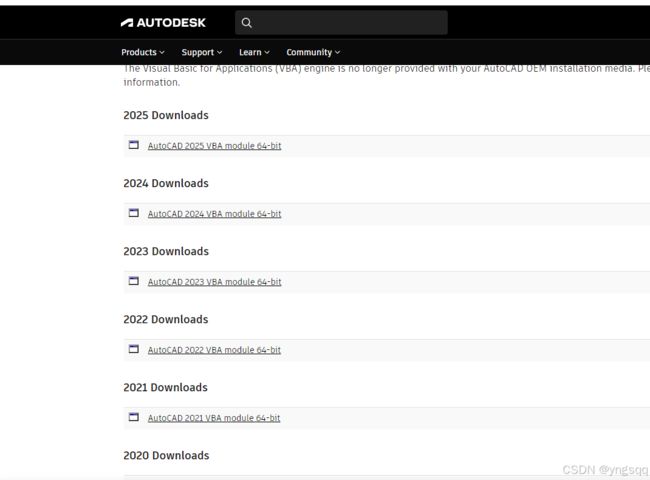The width and height of the screenshot is (650, 480).
Task: Expand the Products dropdown menu
Action: tap(143, 52)
